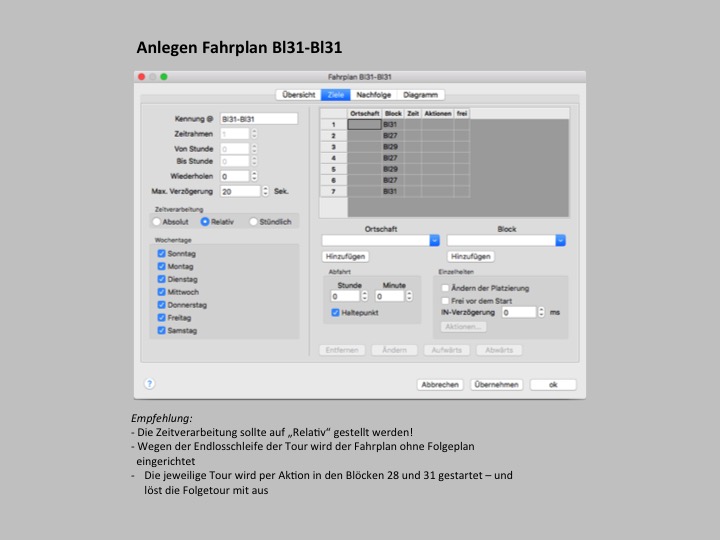Click the help question mark icon
720x540 pixels.
pyautogui.click(x=150, y=383)
